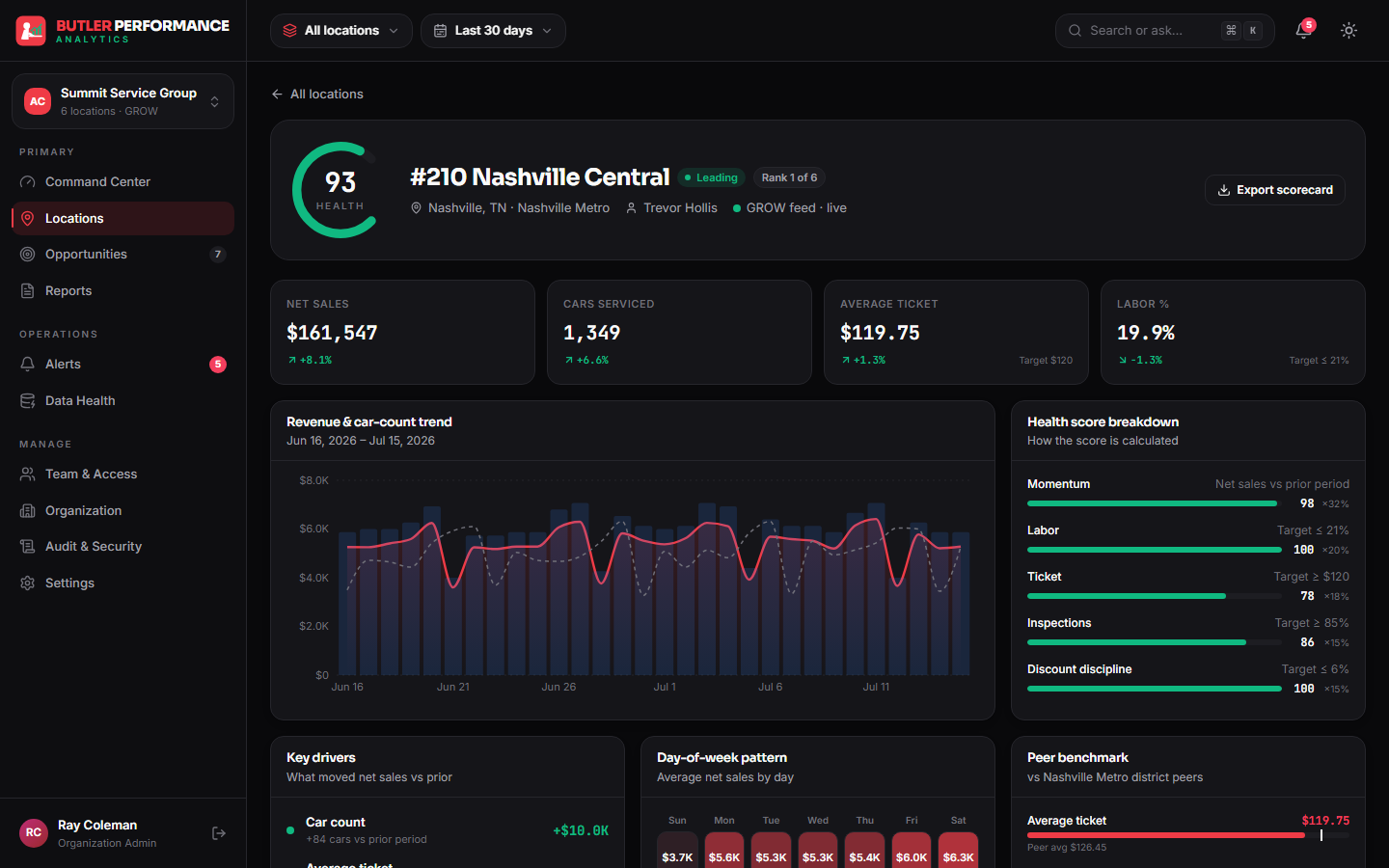Open Alerts in the sidebar
Image resolution: width=1389 pixels, height=868 pixels.
123,365
